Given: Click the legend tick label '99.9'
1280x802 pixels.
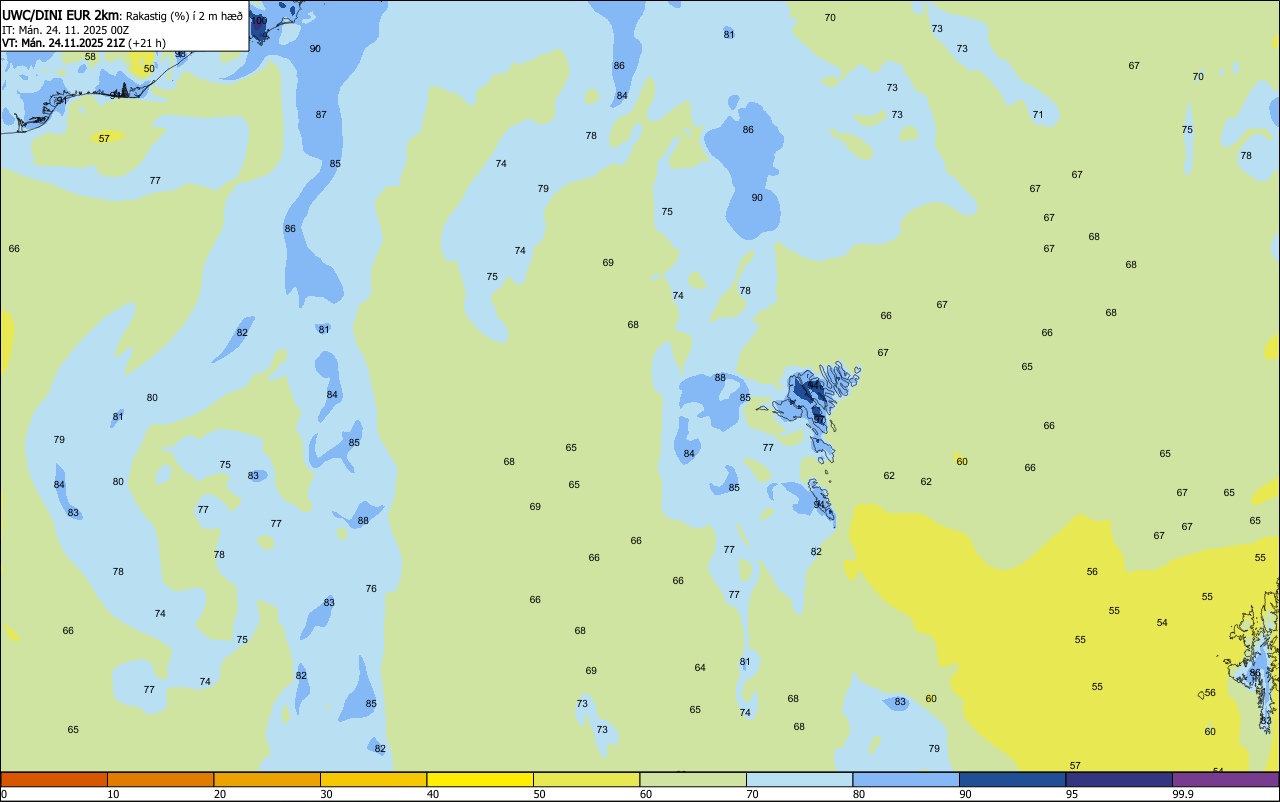Looking at the screenshot, I should click(1183, 794).
